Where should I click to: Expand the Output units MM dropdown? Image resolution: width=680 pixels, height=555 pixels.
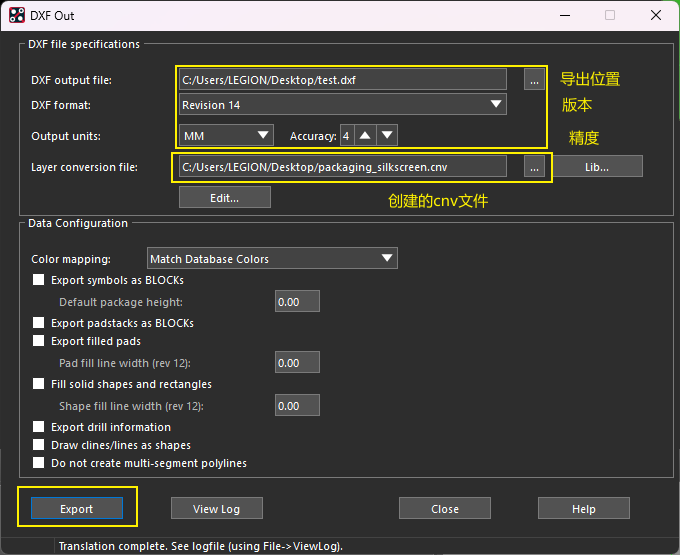[226, 135]
